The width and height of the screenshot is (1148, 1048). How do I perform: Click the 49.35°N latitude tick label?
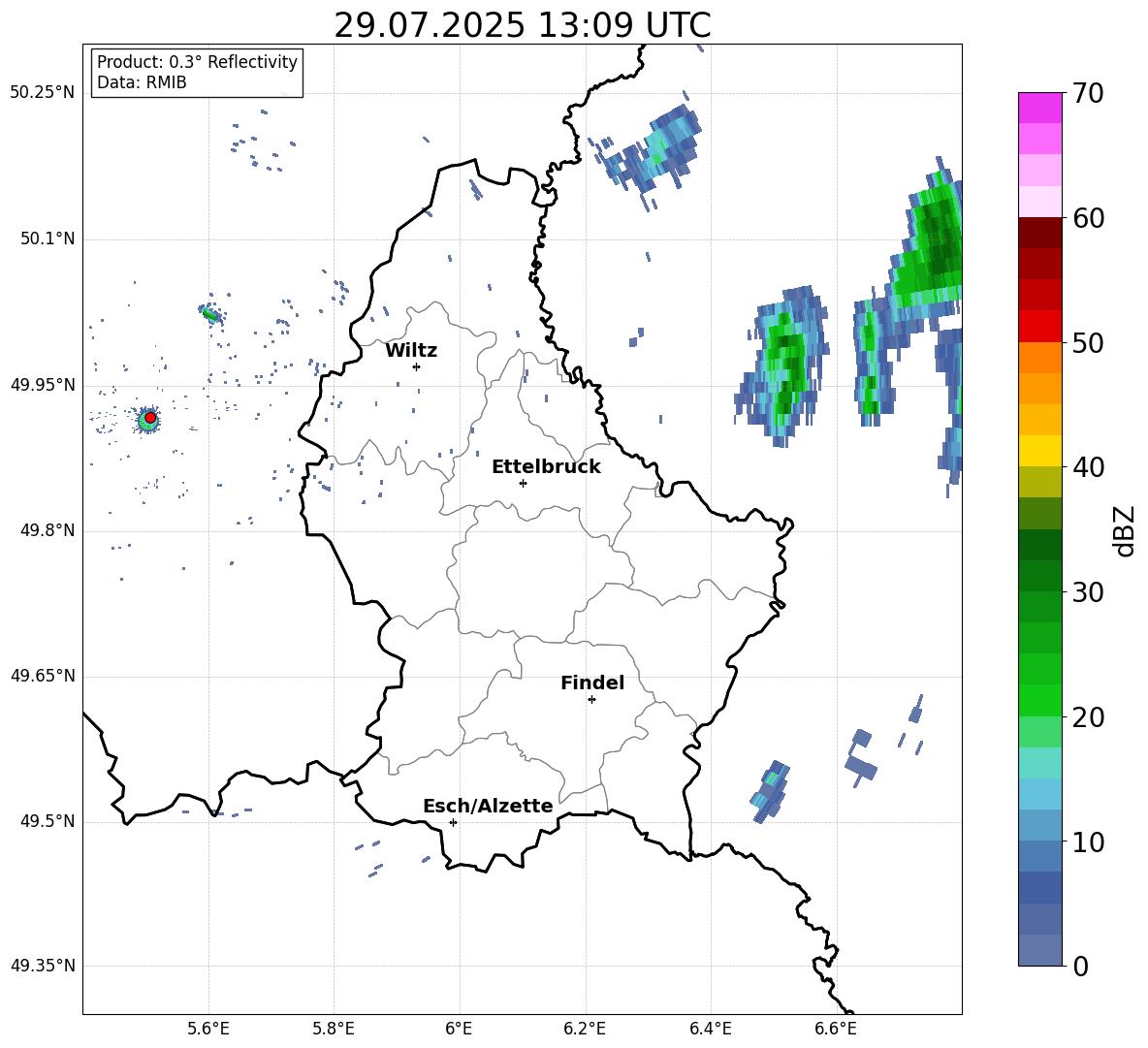coord(43,966)
